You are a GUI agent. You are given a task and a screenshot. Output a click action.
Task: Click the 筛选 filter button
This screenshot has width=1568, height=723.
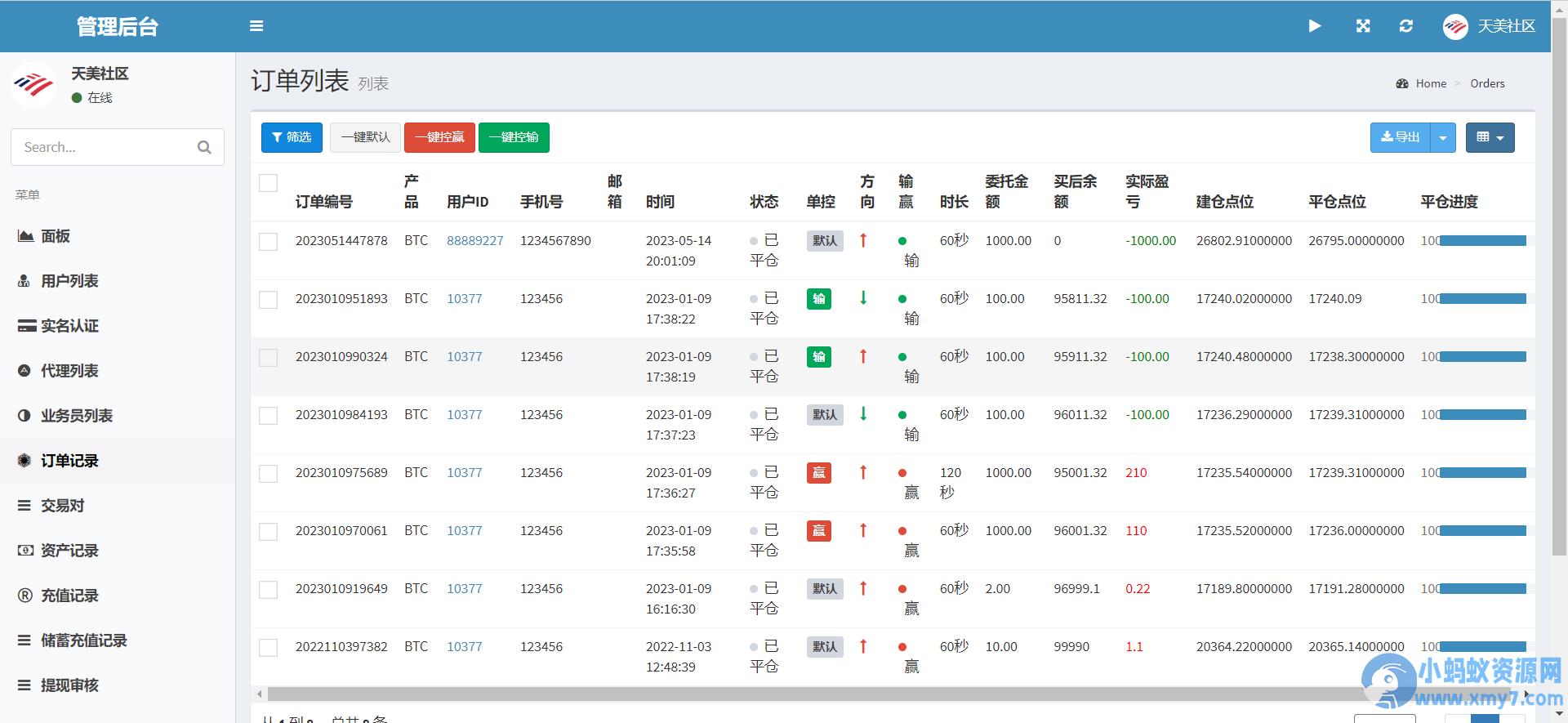click(x=292, y=137)
